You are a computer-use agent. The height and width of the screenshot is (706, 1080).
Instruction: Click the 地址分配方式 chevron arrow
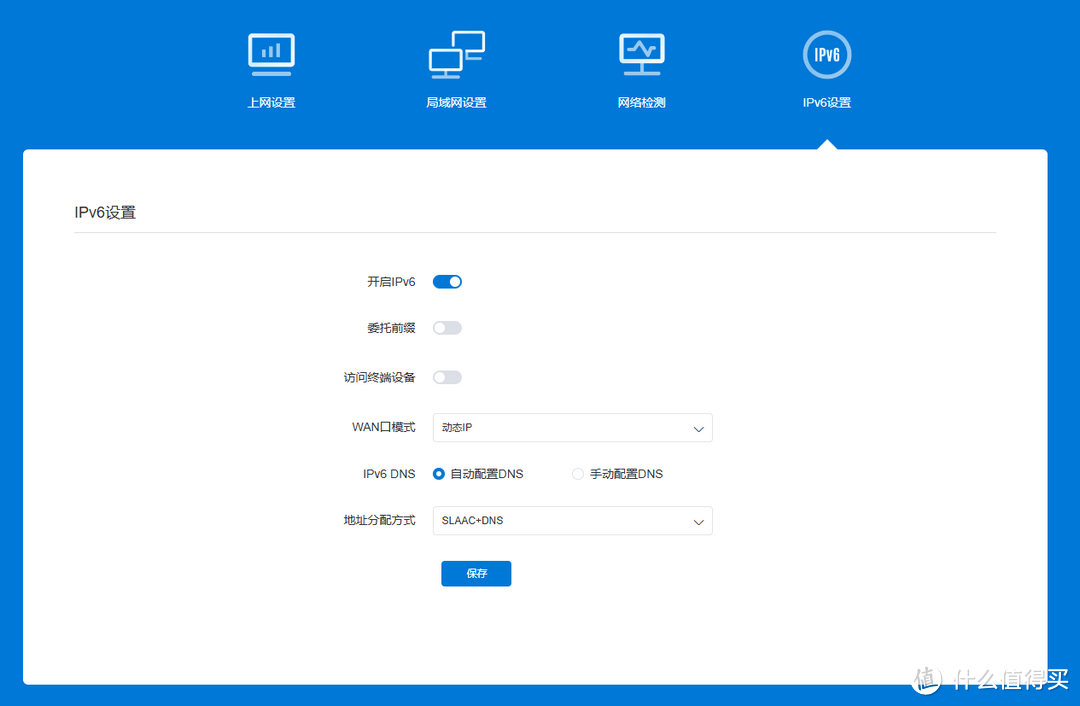[699, 521]
